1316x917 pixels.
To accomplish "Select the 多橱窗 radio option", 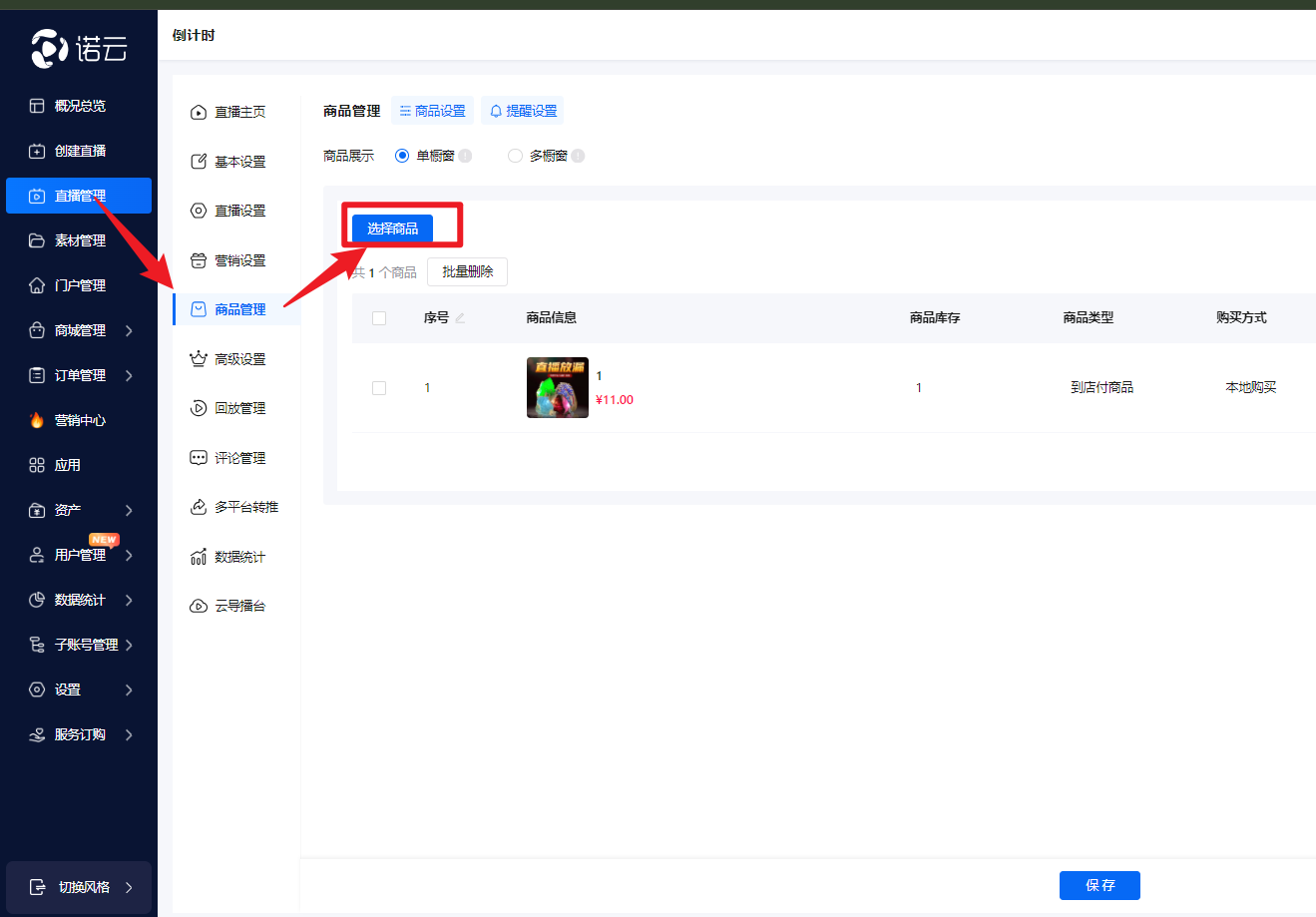I will coord(515,156).
